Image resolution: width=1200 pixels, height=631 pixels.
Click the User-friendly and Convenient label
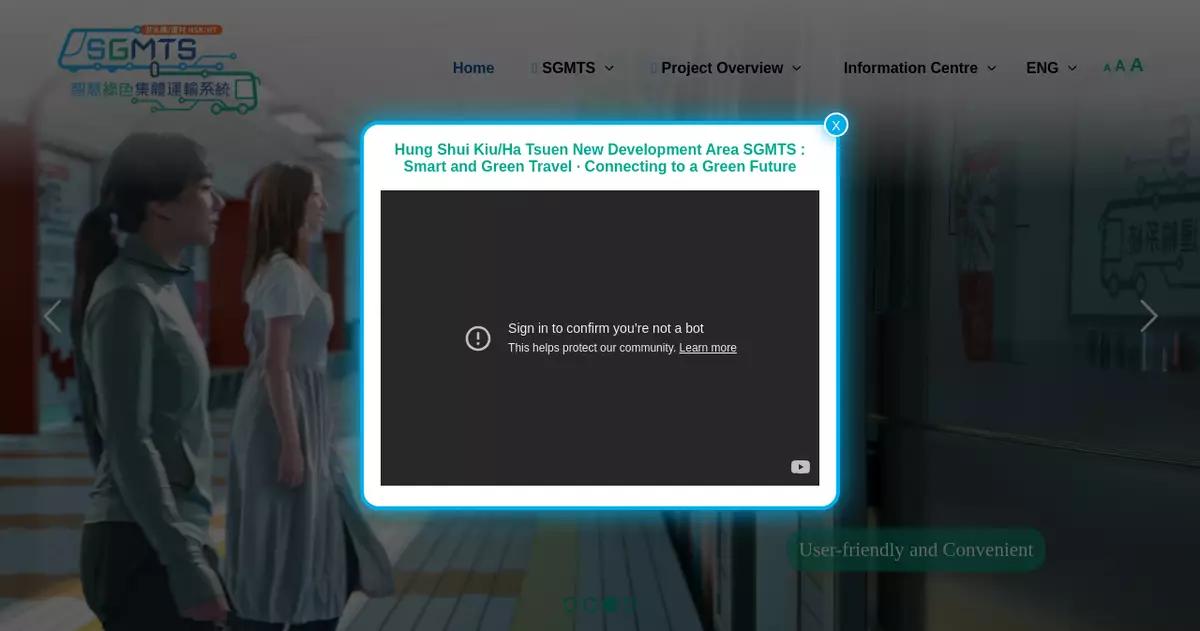(915, 550)
